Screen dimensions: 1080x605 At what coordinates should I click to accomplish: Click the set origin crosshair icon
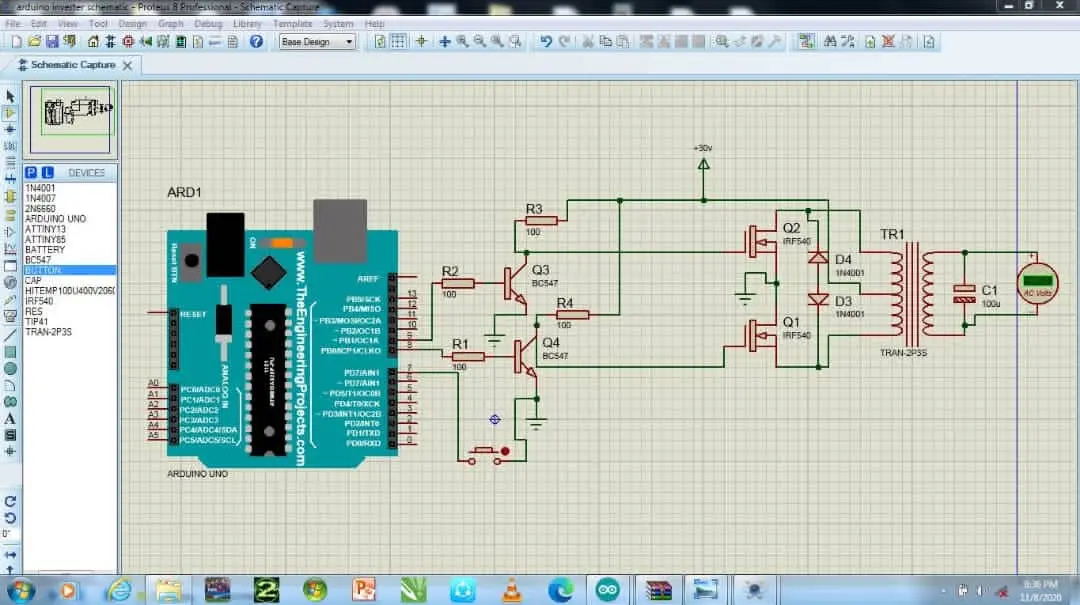coord(421,41)
